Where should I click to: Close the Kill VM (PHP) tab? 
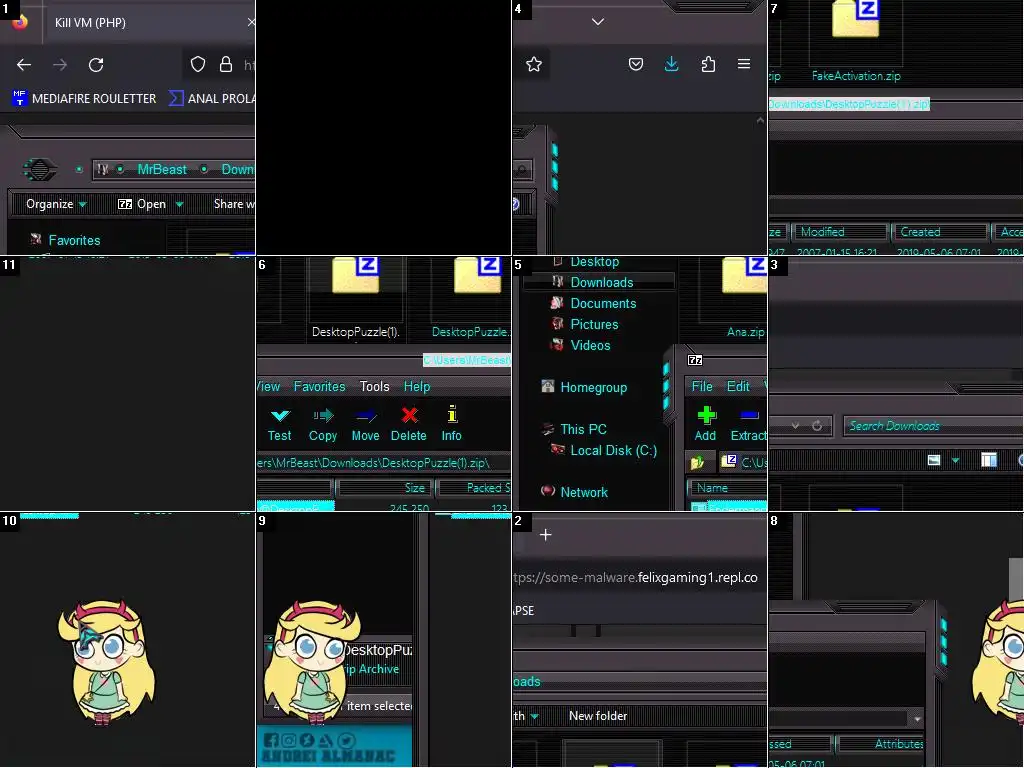tap(251, 22)
